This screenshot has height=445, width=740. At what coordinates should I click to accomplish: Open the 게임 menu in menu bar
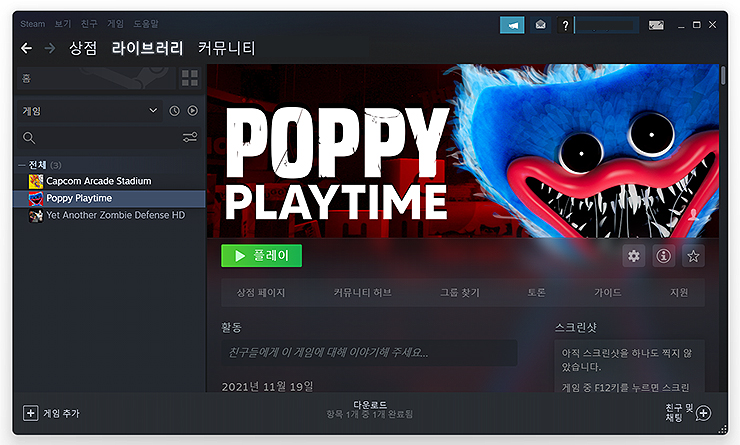coord(115,24)
